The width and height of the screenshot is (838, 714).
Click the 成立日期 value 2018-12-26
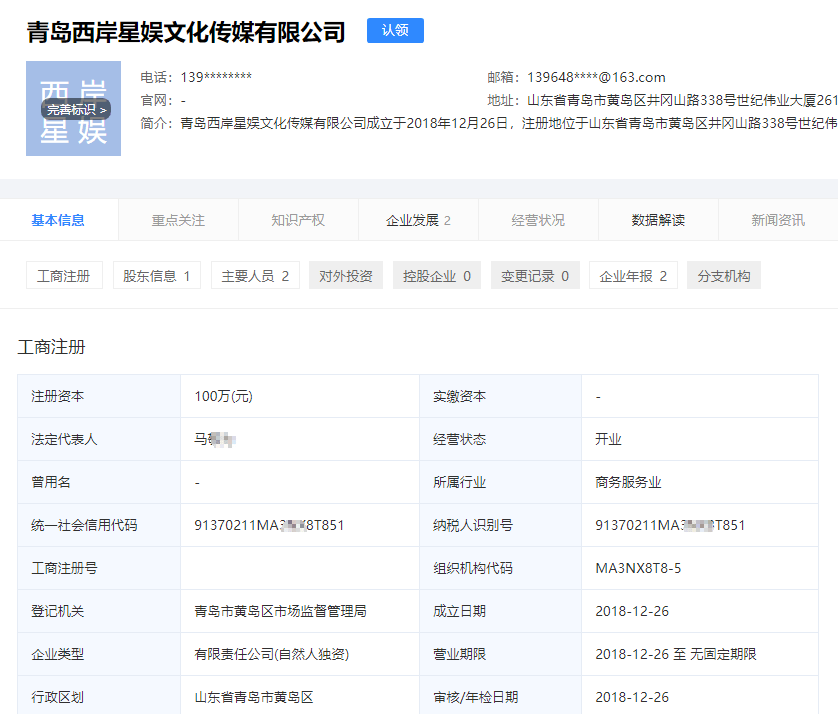pyautogui.click(x=632, y=611)
